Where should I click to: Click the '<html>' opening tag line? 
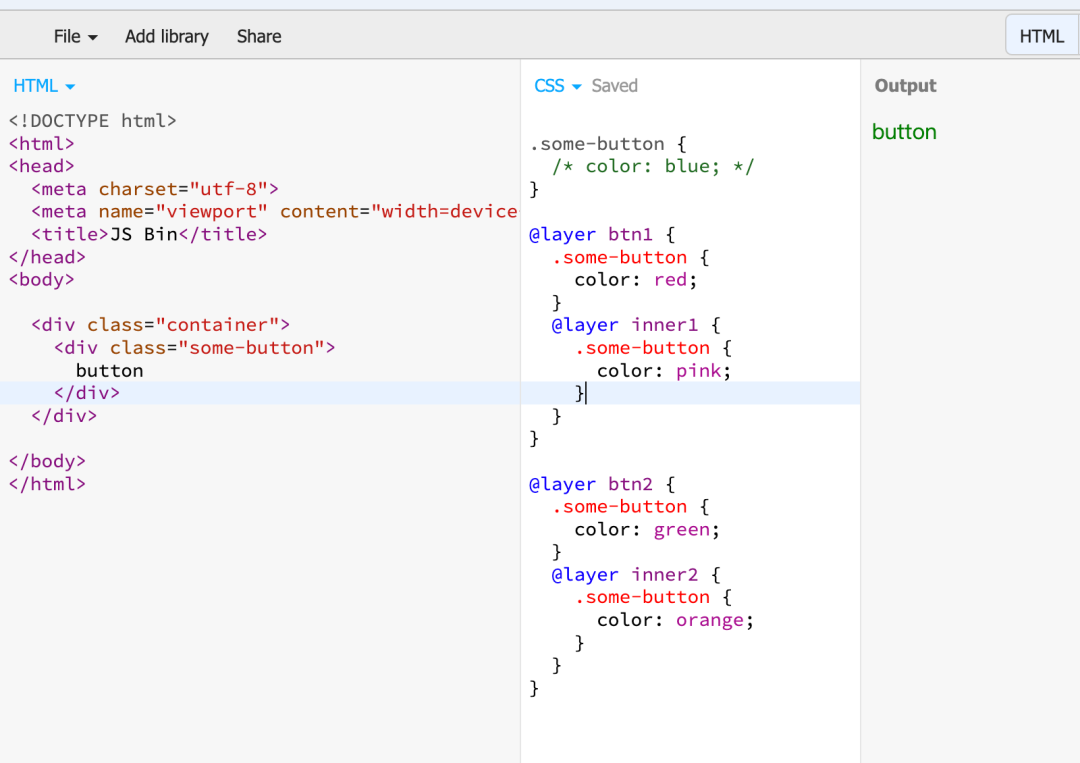point(41,143)
